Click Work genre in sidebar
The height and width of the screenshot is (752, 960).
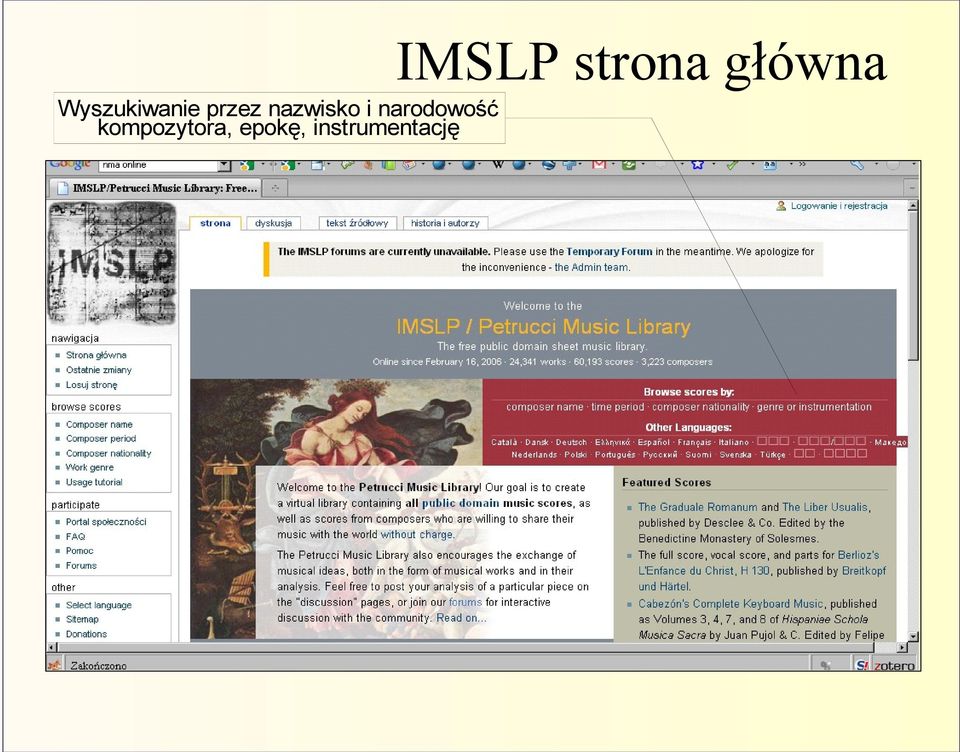89,467
